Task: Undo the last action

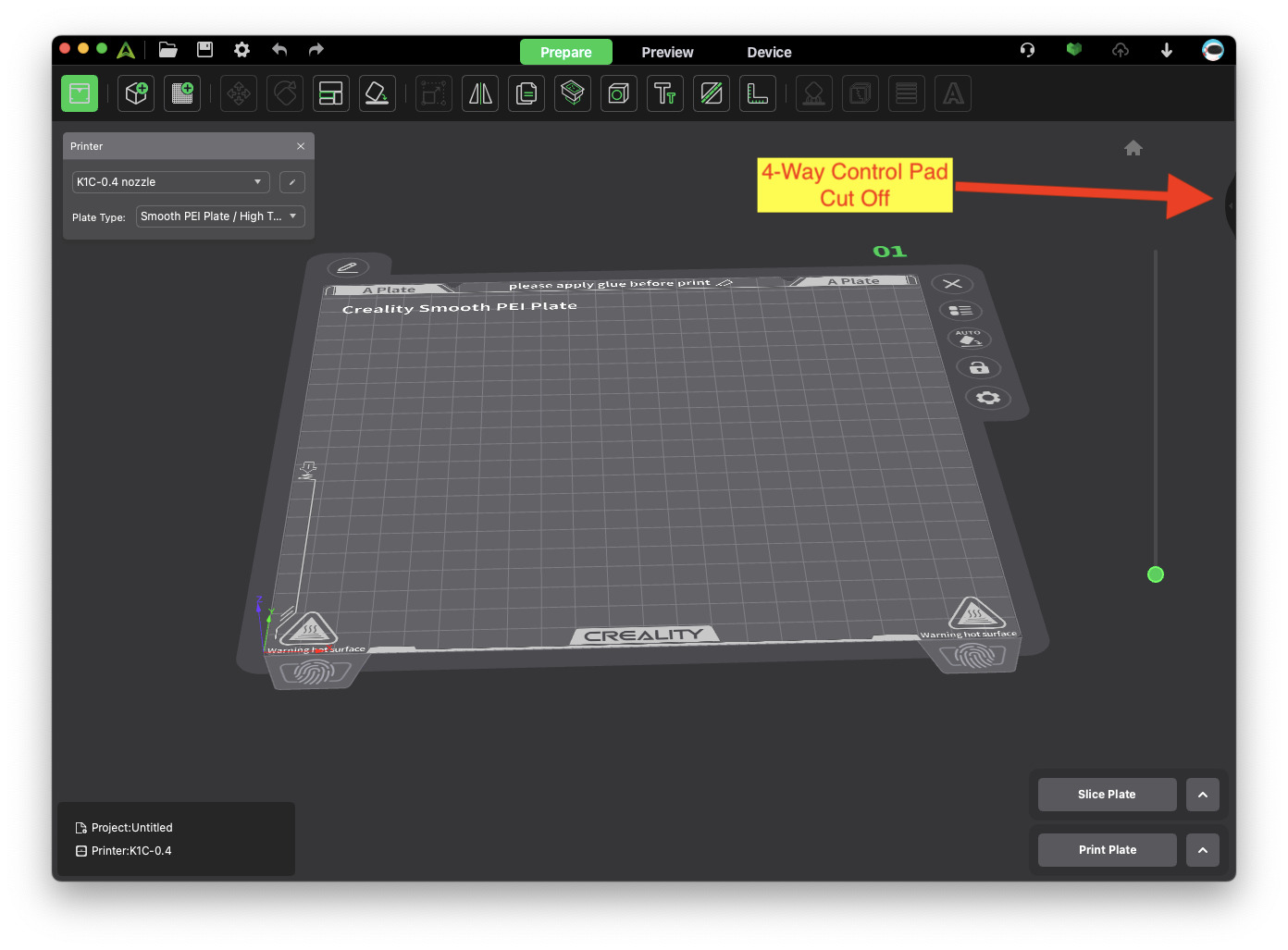Action: click(x=279, y=50)
